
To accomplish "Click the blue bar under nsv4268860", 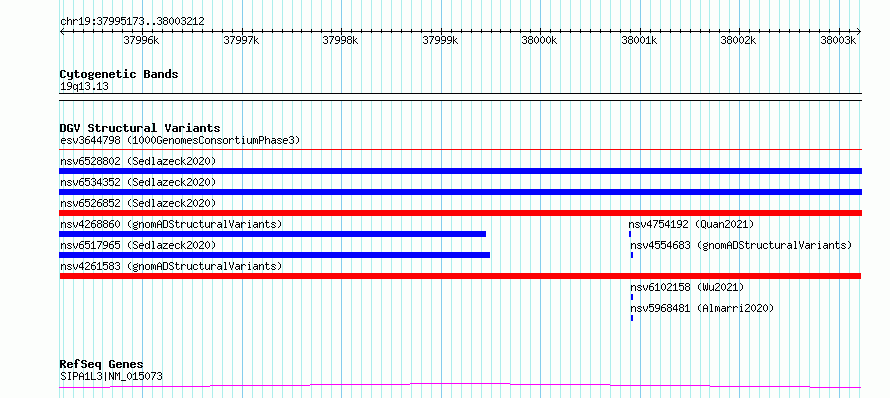I will pos(273,234).
